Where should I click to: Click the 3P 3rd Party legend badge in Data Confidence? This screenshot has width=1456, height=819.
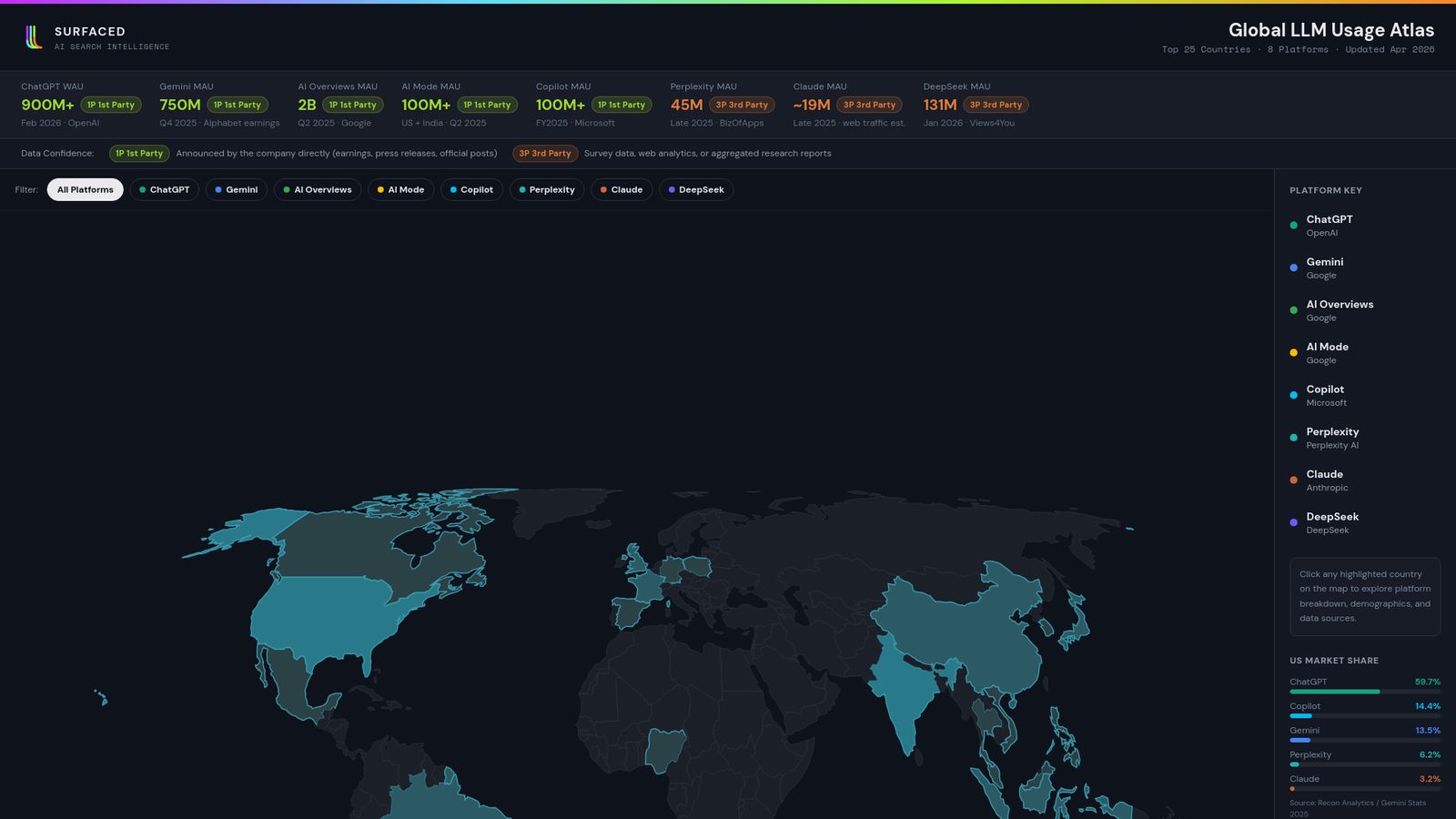click(545, 153)
